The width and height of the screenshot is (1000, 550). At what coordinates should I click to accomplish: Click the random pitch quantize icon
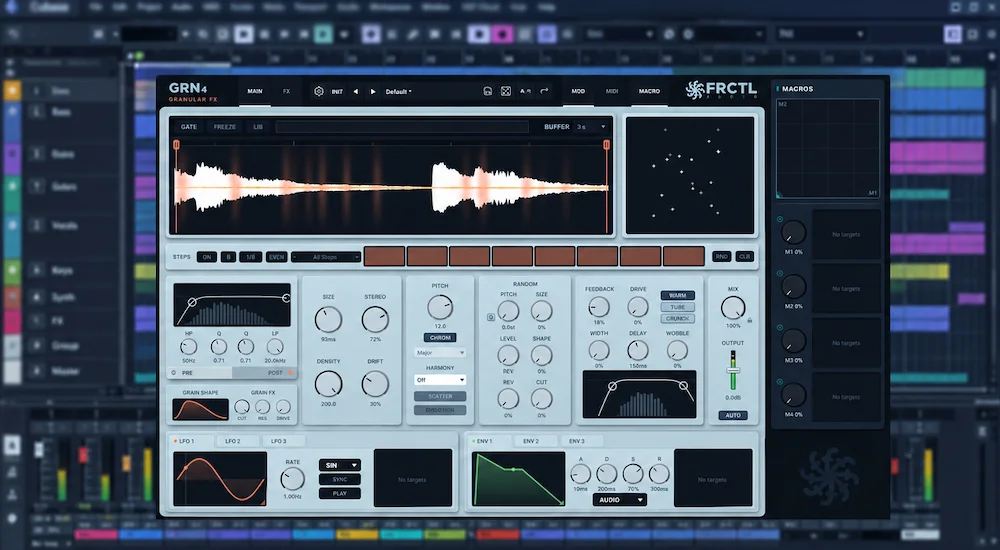coord(491,316)
